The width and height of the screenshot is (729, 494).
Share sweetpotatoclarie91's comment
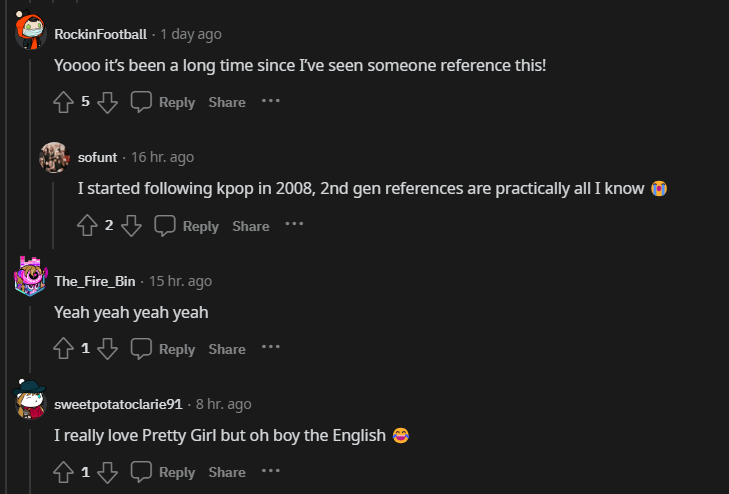227,472
